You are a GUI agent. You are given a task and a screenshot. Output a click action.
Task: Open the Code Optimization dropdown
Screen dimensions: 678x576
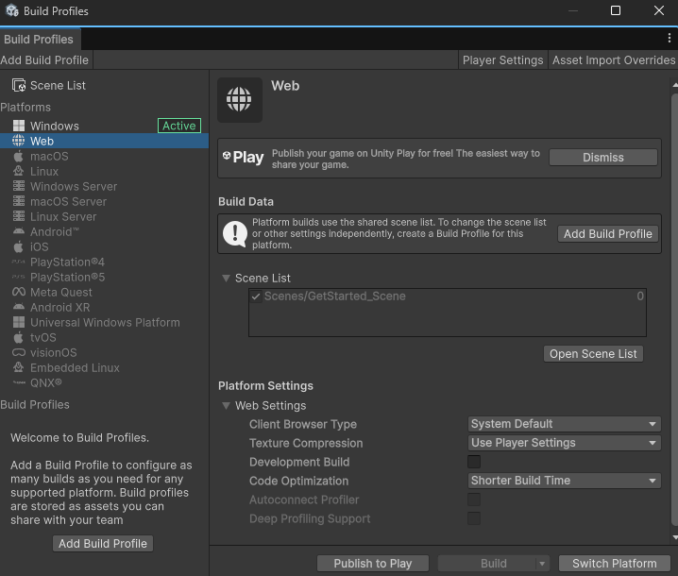coord(564,481)
